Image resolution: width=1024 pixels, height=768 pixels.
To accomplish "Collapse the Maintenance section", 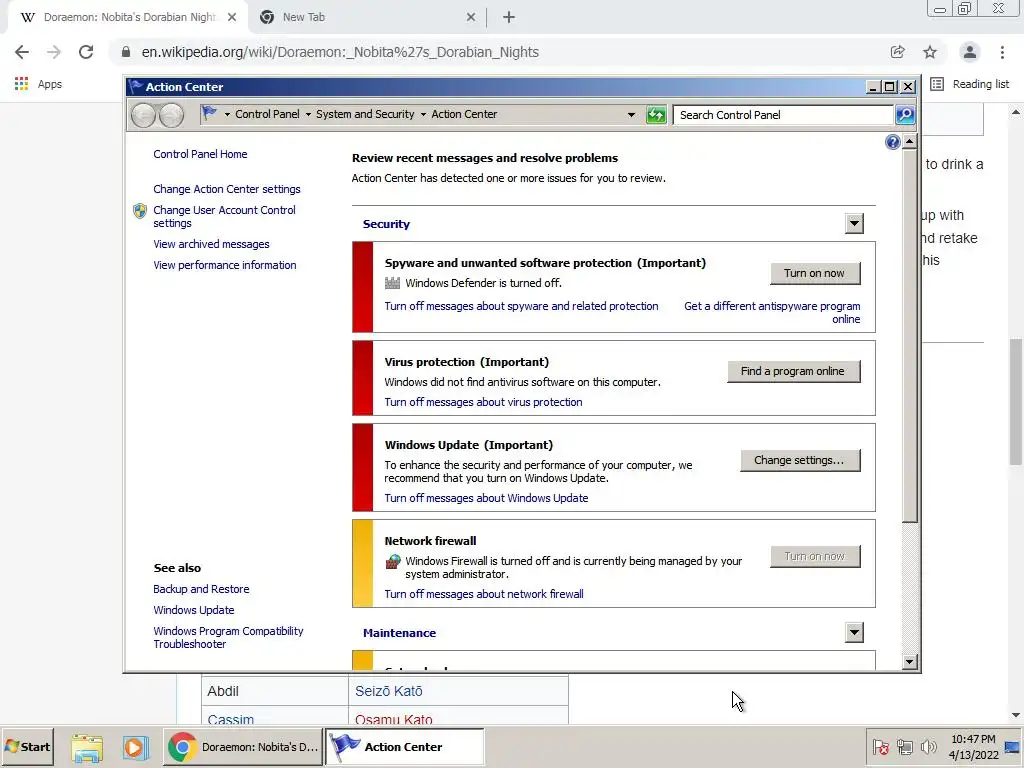I will (x=854, y=632).
